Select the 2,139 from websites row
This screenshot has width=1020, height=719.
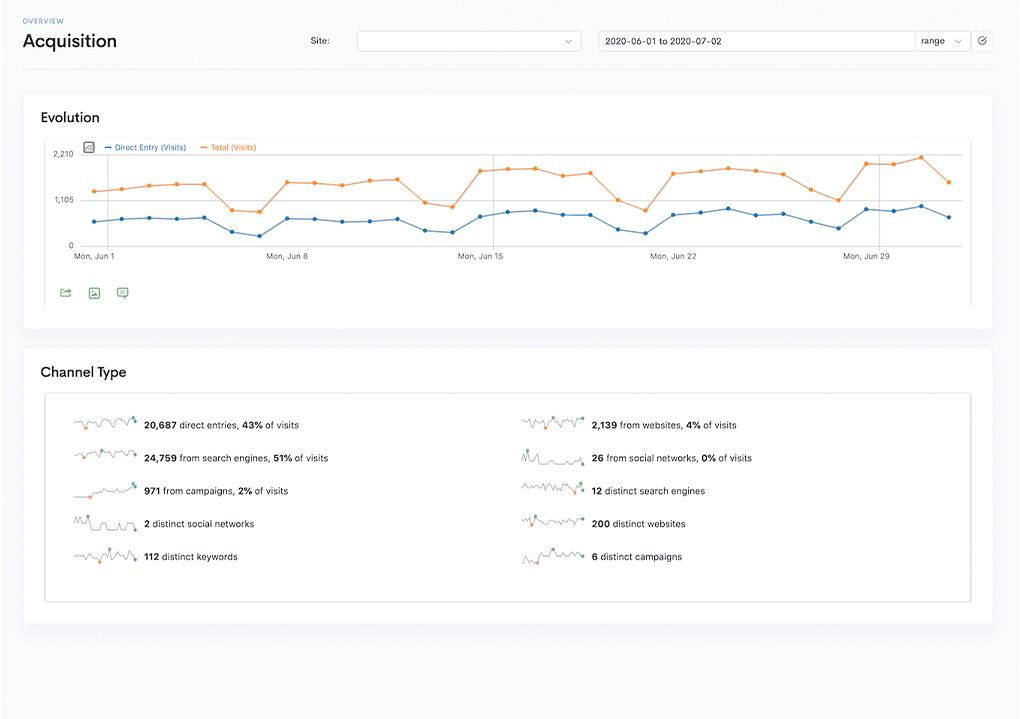664,425
